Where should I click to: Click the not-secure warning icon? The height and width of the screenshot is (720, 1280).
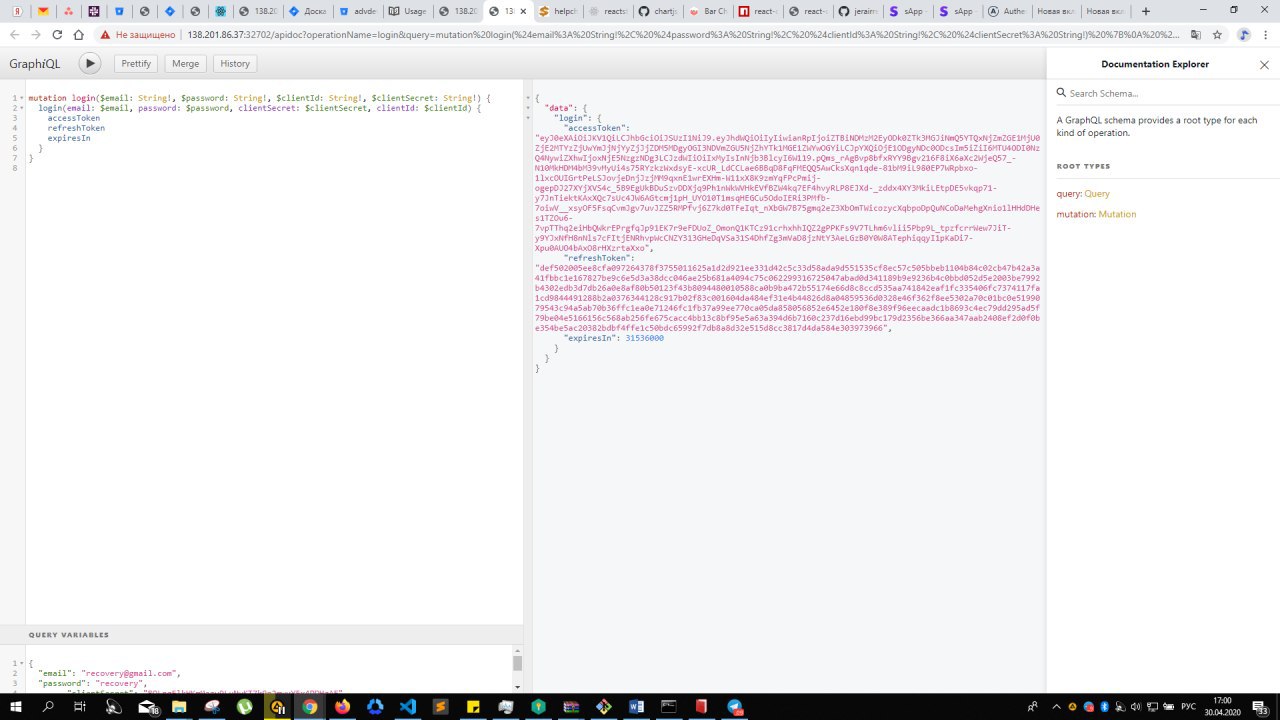[x=105, y=34]
